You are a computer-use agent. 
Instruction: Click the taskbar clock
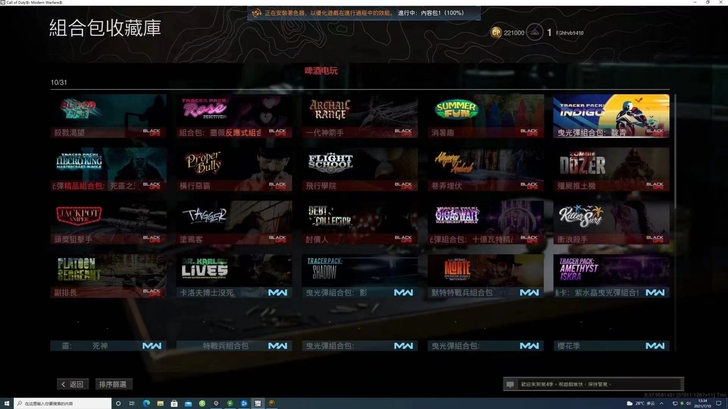[702, 403]
